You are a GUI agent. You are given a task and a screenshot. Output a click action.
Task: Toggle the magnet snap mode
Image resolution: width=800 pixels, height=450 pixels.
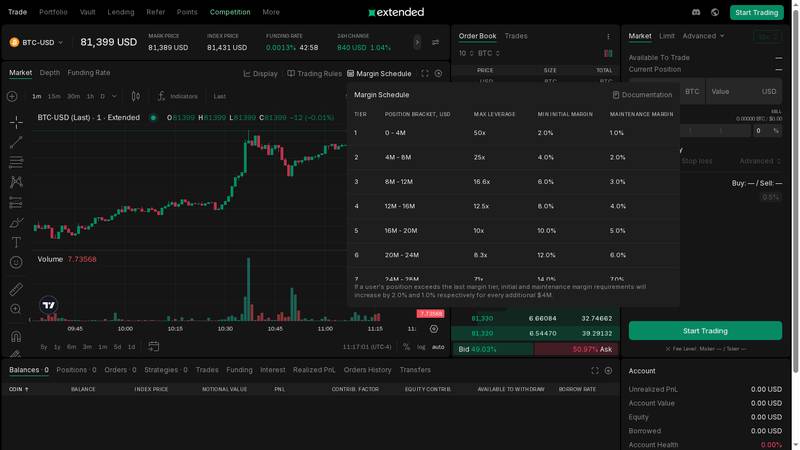click(16, 336)
